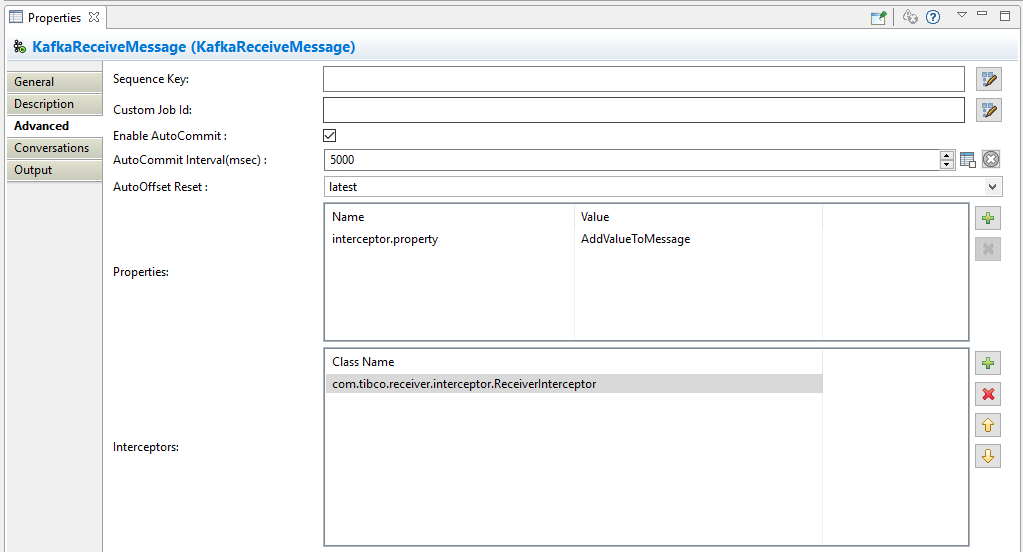
Task: Add a new row to Properties table
Action: coord(988,219)
